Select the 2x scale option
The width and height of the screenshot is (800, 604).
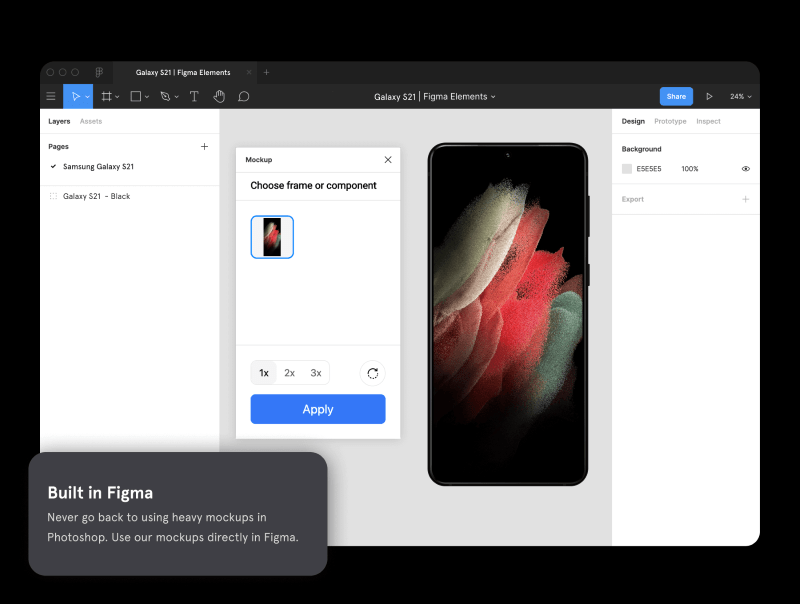point(290,373)
